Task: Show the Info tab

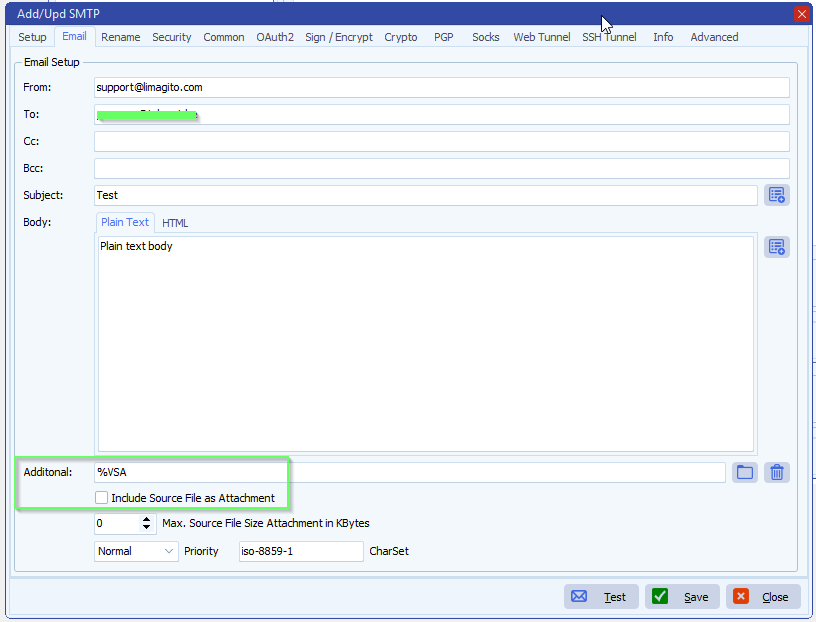Action: (x=663, y=37)
